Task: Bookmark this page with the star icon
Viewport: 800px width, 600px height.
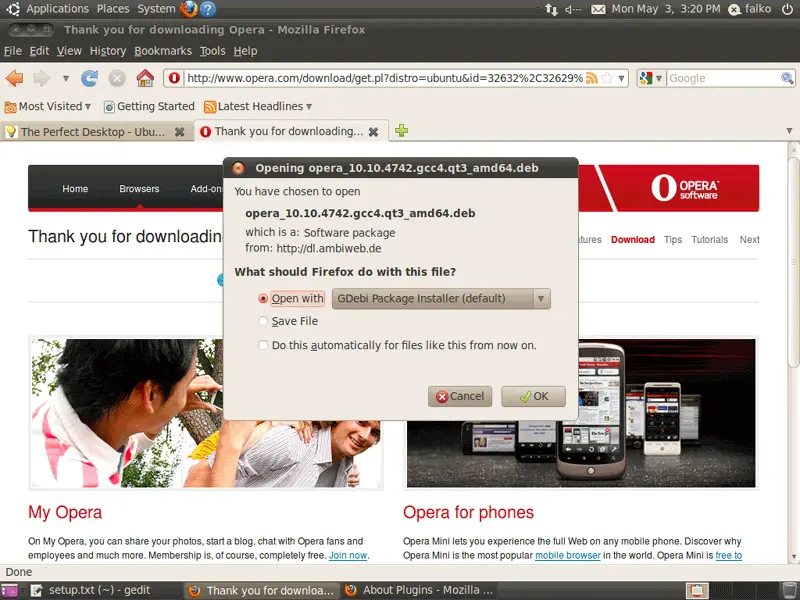Action: pos(607,78)
